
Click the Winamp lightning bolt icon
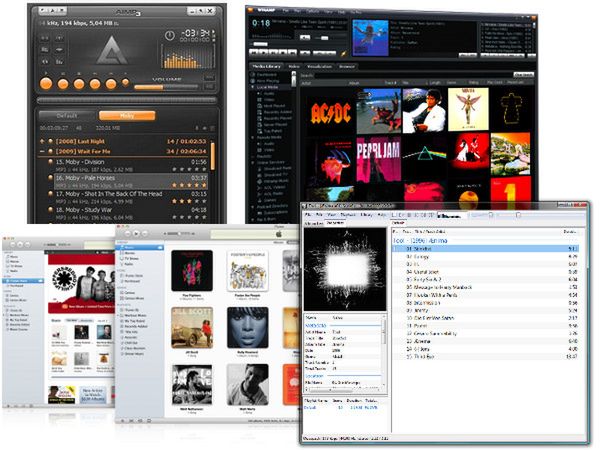point(343,54)
